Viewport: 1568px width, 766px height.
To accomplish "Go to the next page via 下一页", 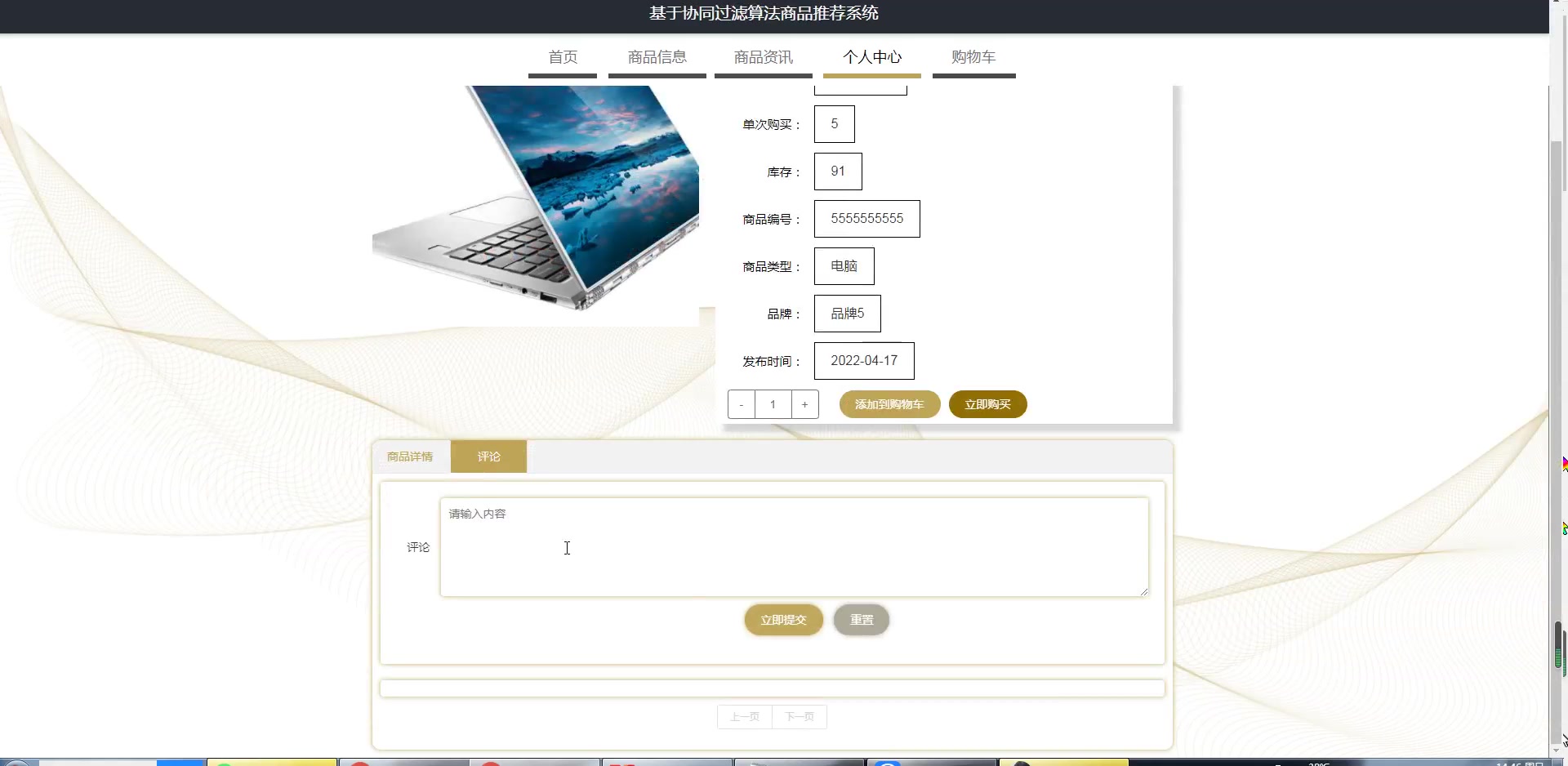I will pyautogui.click(x=799, y=716).
